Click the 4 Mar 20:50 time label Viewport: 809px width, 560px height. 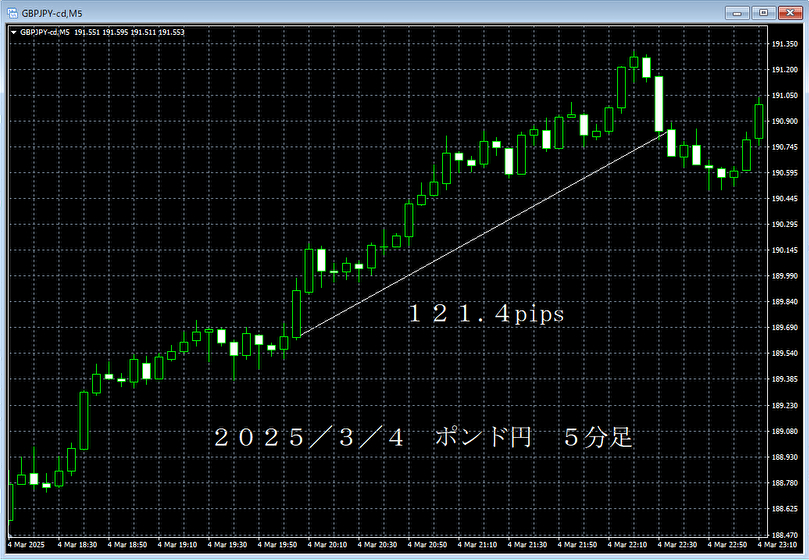[x=427, y=545]
